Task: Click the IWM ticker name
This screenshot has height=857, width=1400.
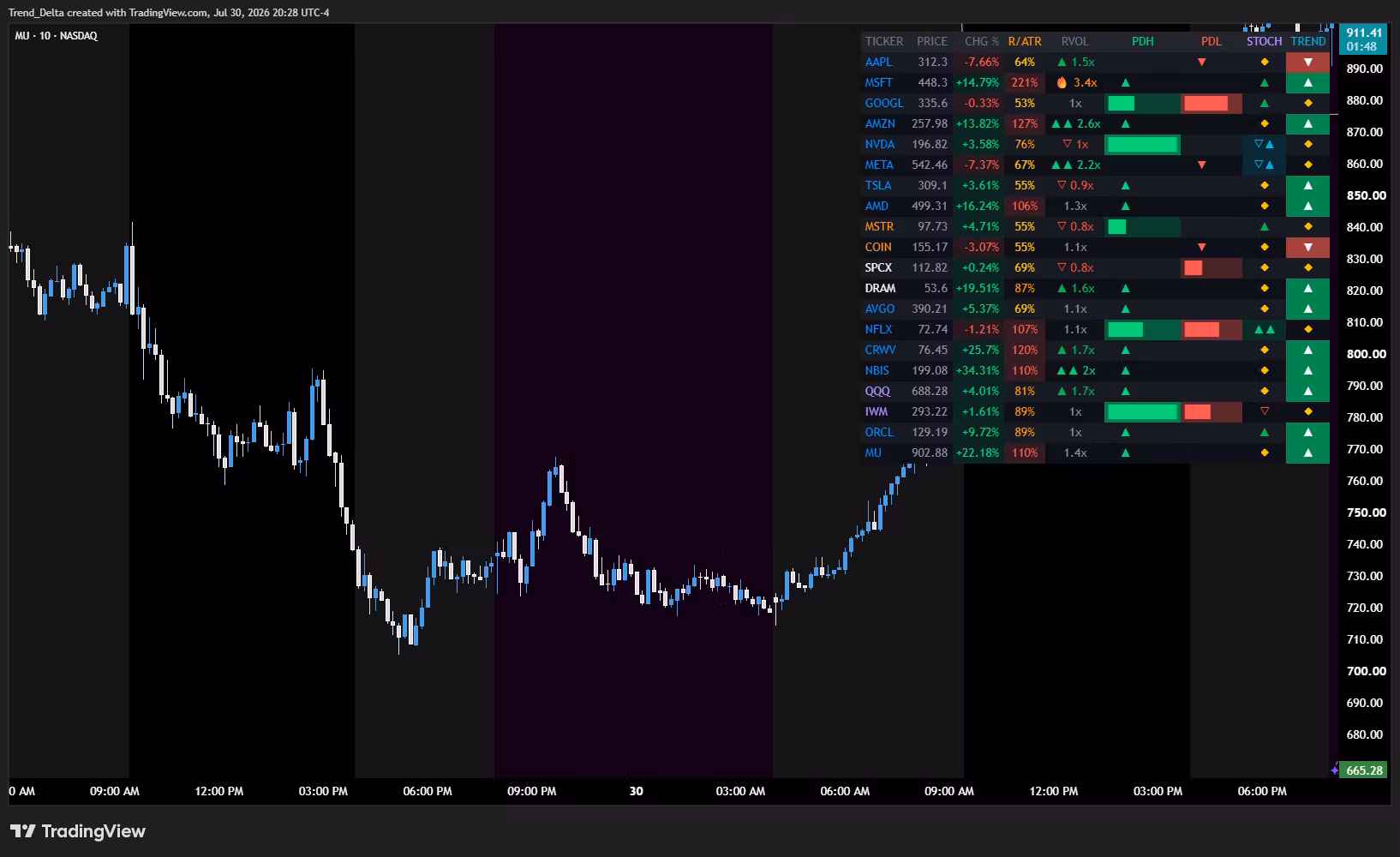Action: coord(876,411)
